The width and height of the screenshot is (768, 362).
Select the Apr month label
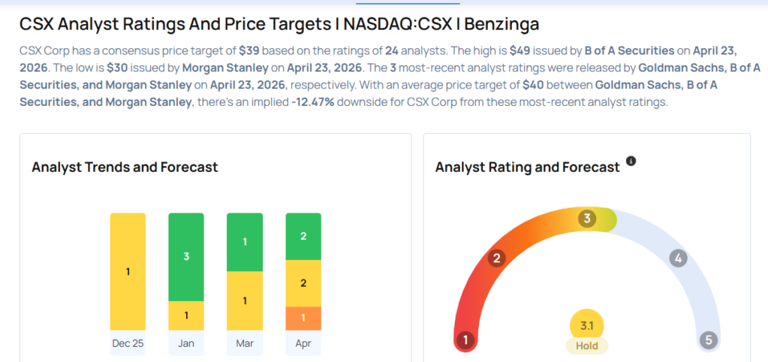pyautogui.click(x=303, y=343)
